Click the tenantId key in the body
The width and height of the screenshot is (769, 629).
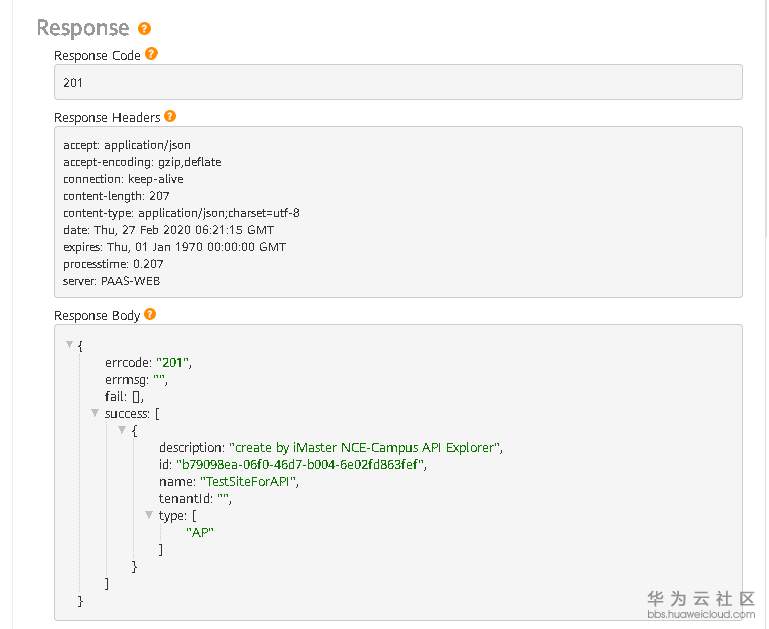coord(184,498)
